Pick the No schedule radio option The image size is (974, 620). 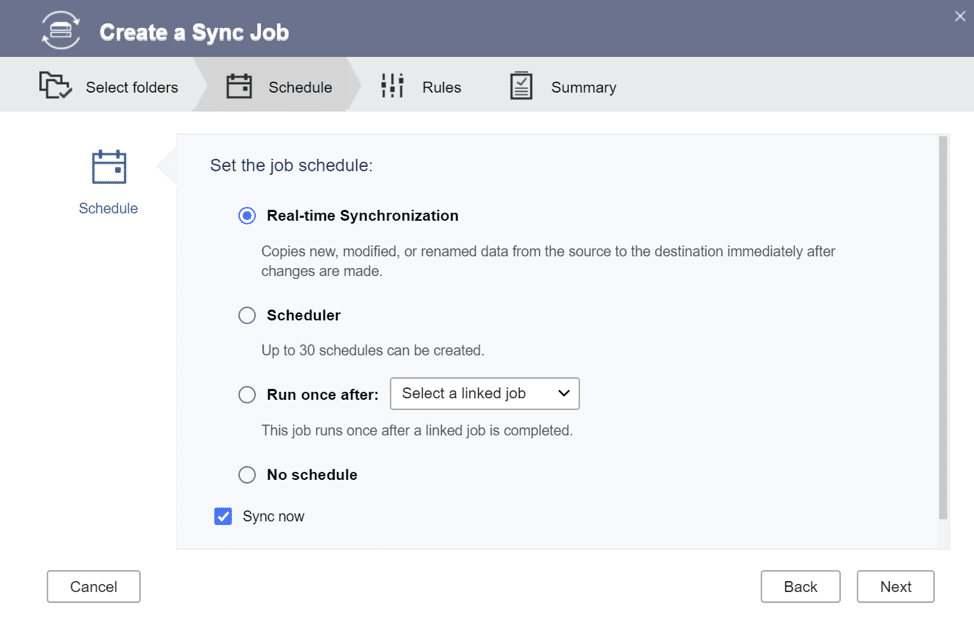(247, 475)
